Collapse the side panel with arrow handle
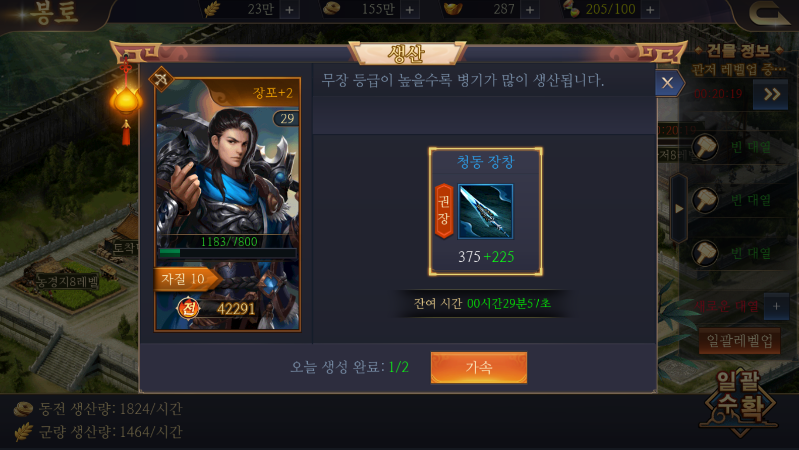The height and width of the screenshot is (450, 799). (679, 208)
